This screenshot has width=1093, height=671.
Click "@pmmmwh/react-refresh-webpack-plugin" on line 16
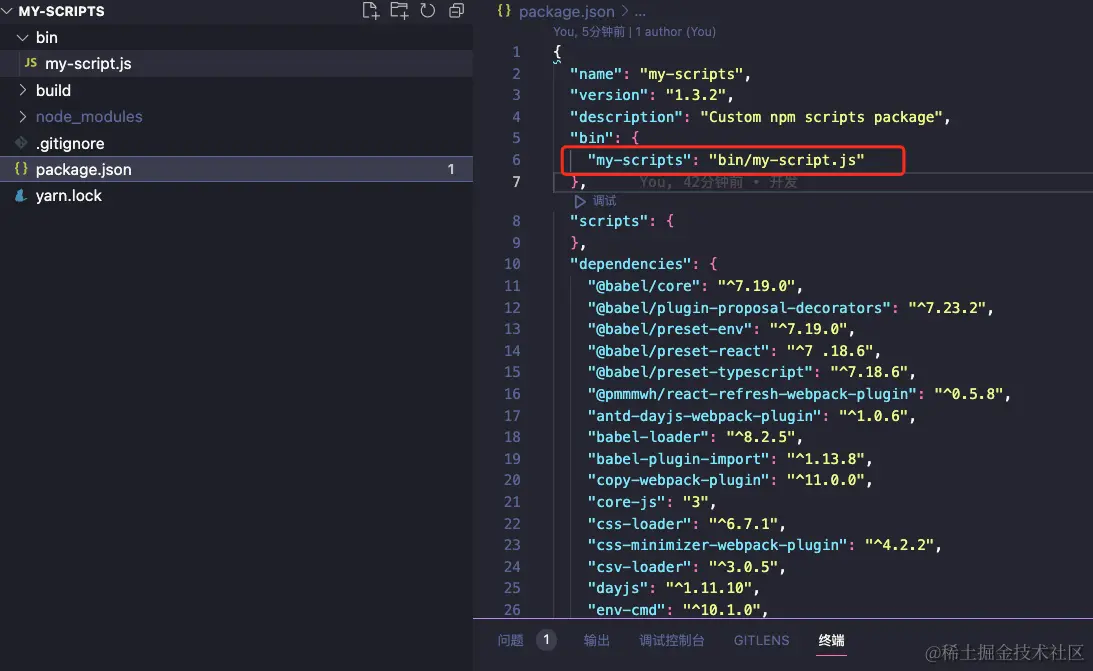[752, 394]
